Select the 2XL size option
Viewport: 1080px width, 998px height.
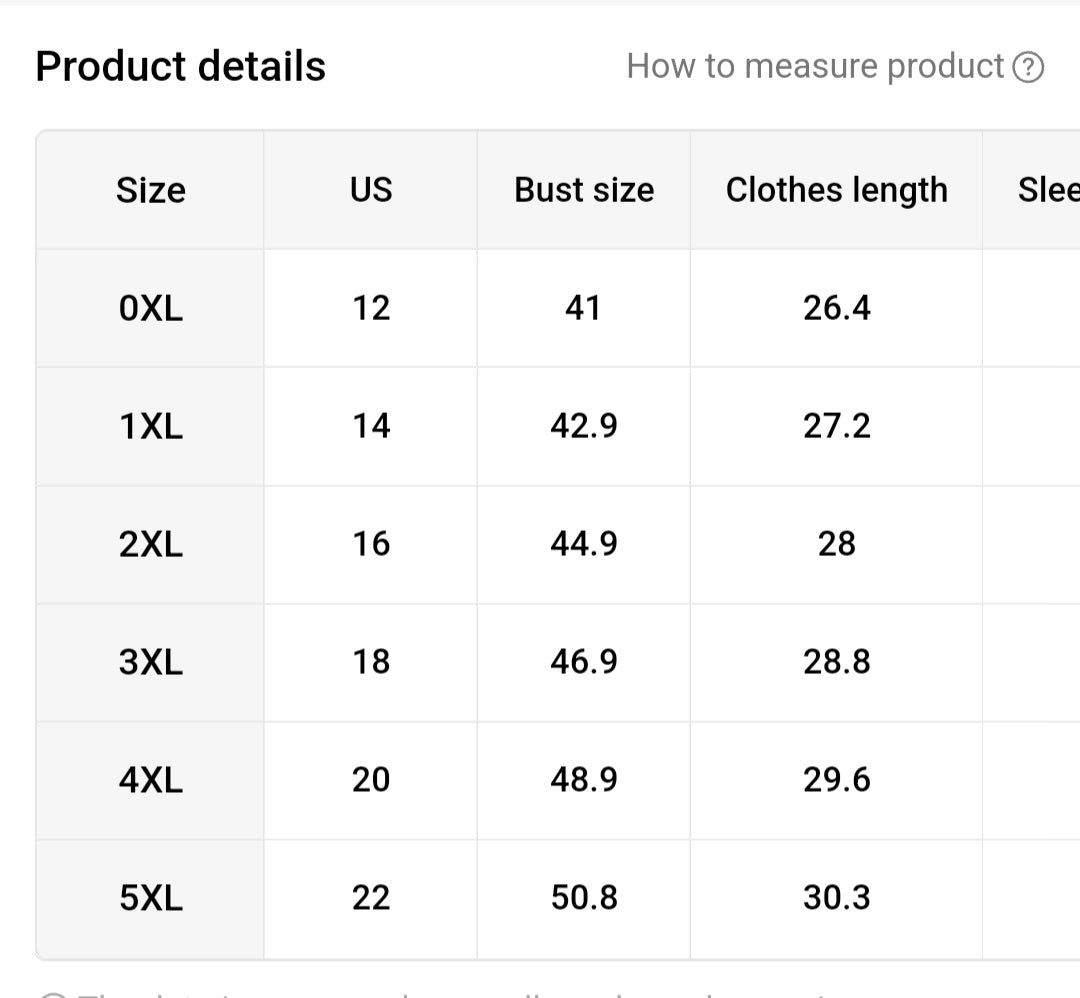click(x=150, y=544)
